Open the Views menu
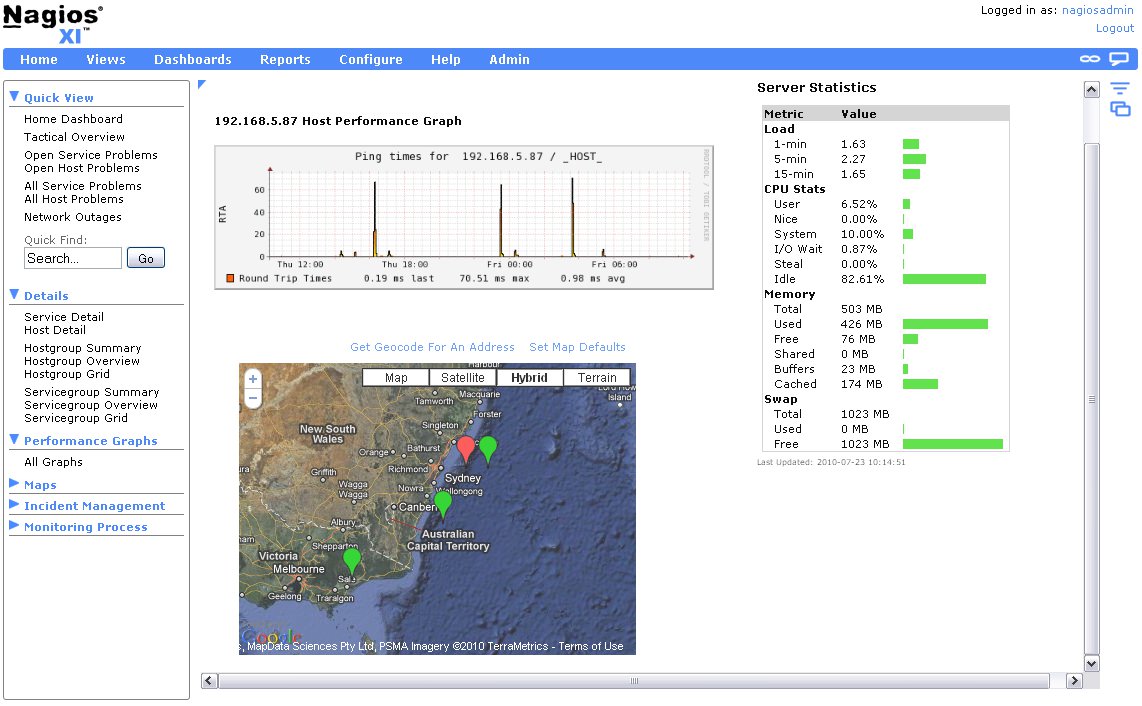Viewport: 1142px width, 706px height. click(106, 60)
